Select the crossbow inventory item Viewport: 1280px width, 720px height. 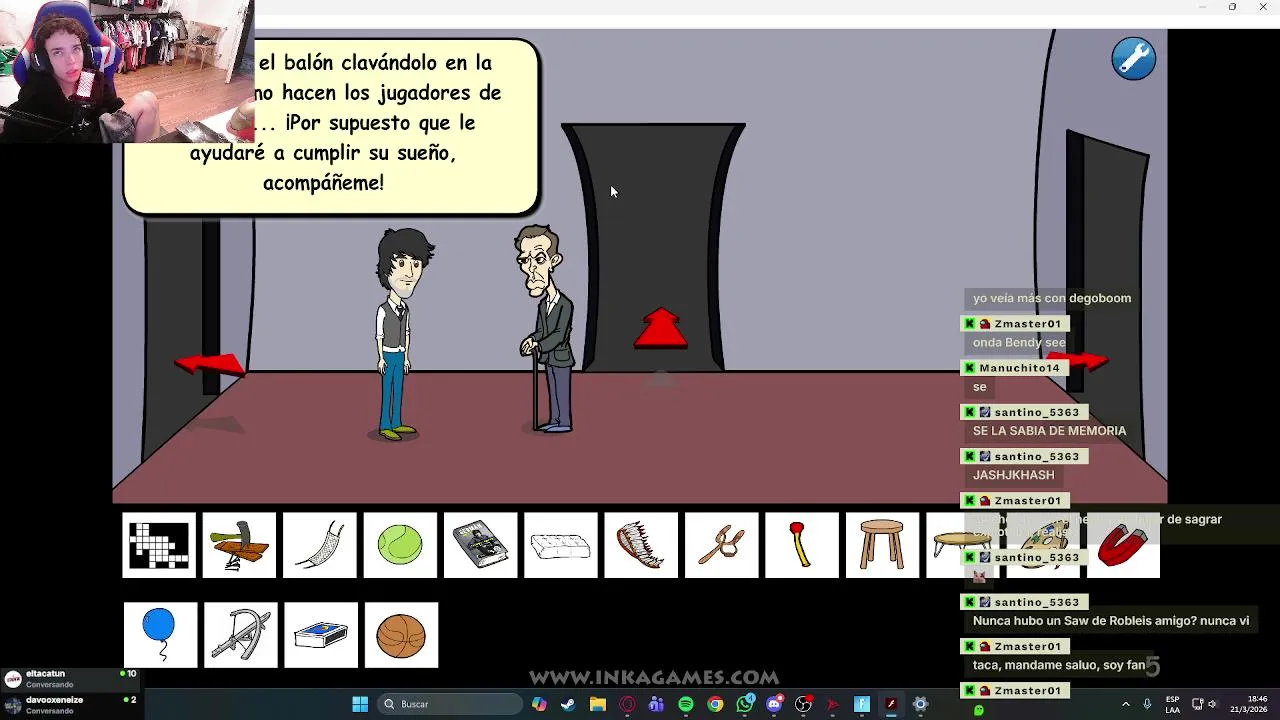click(240, 635)
